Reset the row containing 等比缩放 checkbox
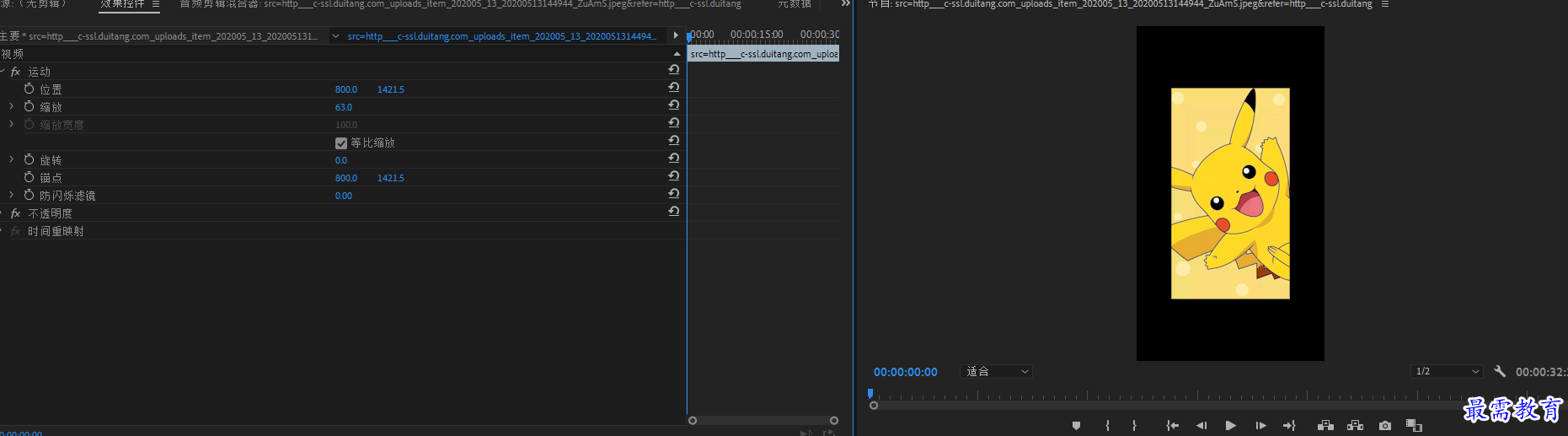Image resolution: width=1568 pixels, height=436 pixels. (674, 140)
